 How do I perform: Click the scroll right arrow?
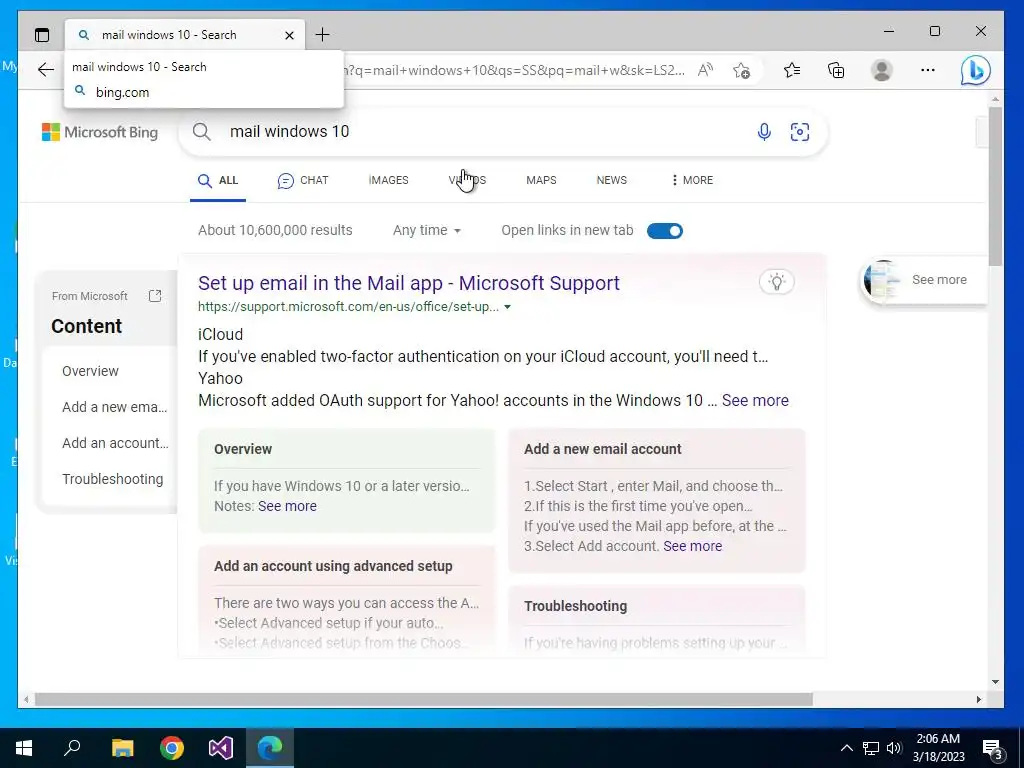pos(978,699)
